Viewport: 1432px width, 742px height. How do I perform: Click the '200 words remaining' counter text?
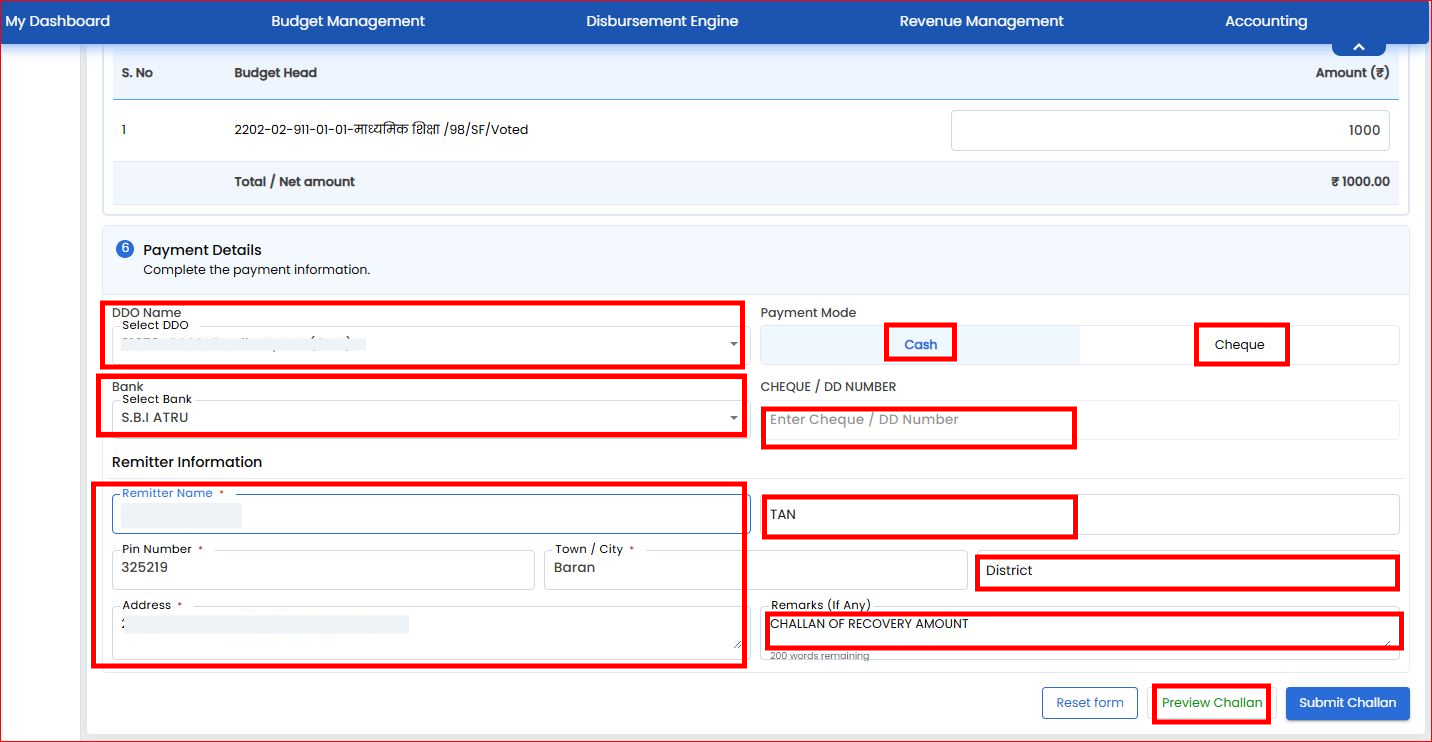click(819, 656)
